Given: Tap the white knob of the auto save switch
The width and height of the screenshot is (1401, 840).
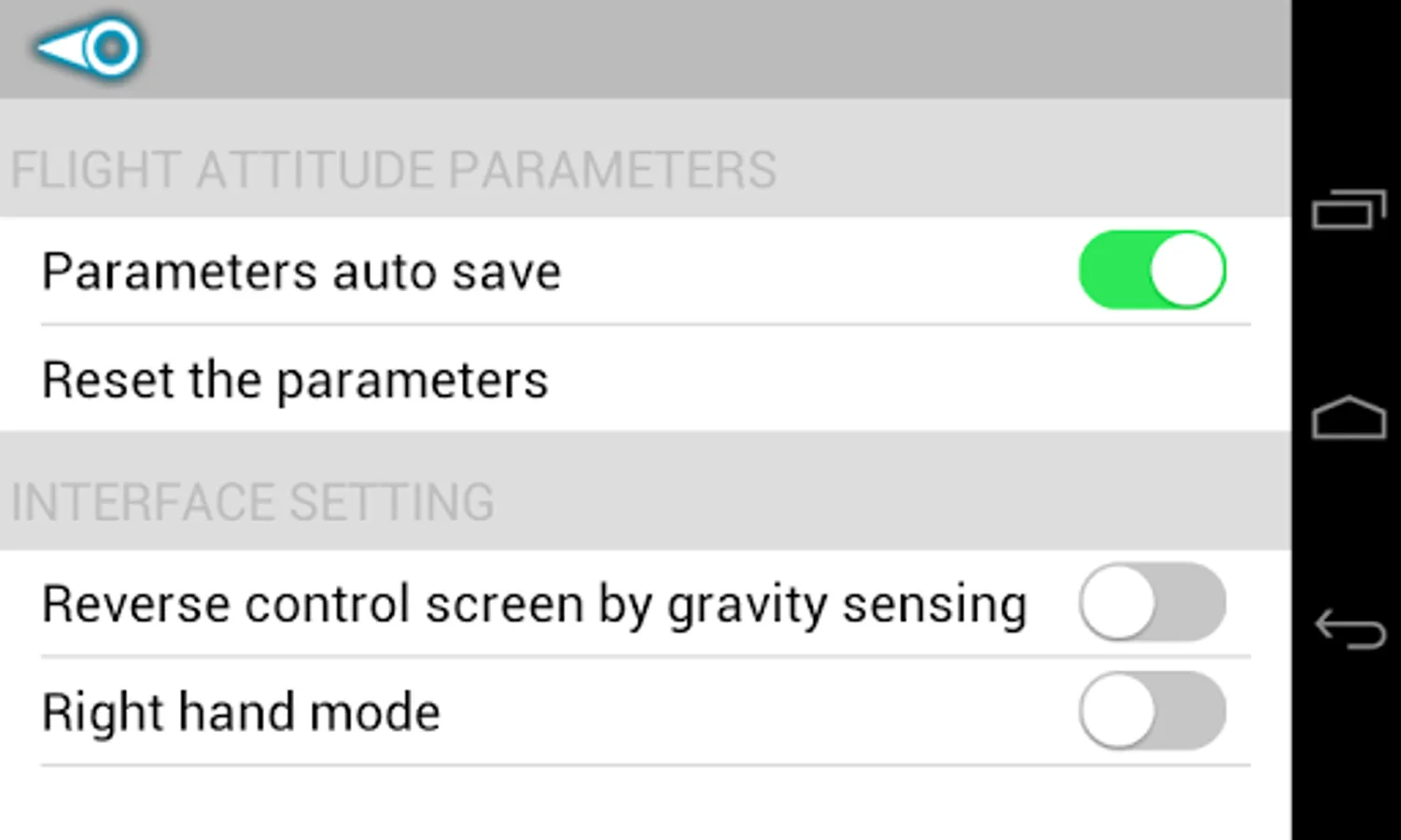Looking at the screenshot, I should [1186, 270].
